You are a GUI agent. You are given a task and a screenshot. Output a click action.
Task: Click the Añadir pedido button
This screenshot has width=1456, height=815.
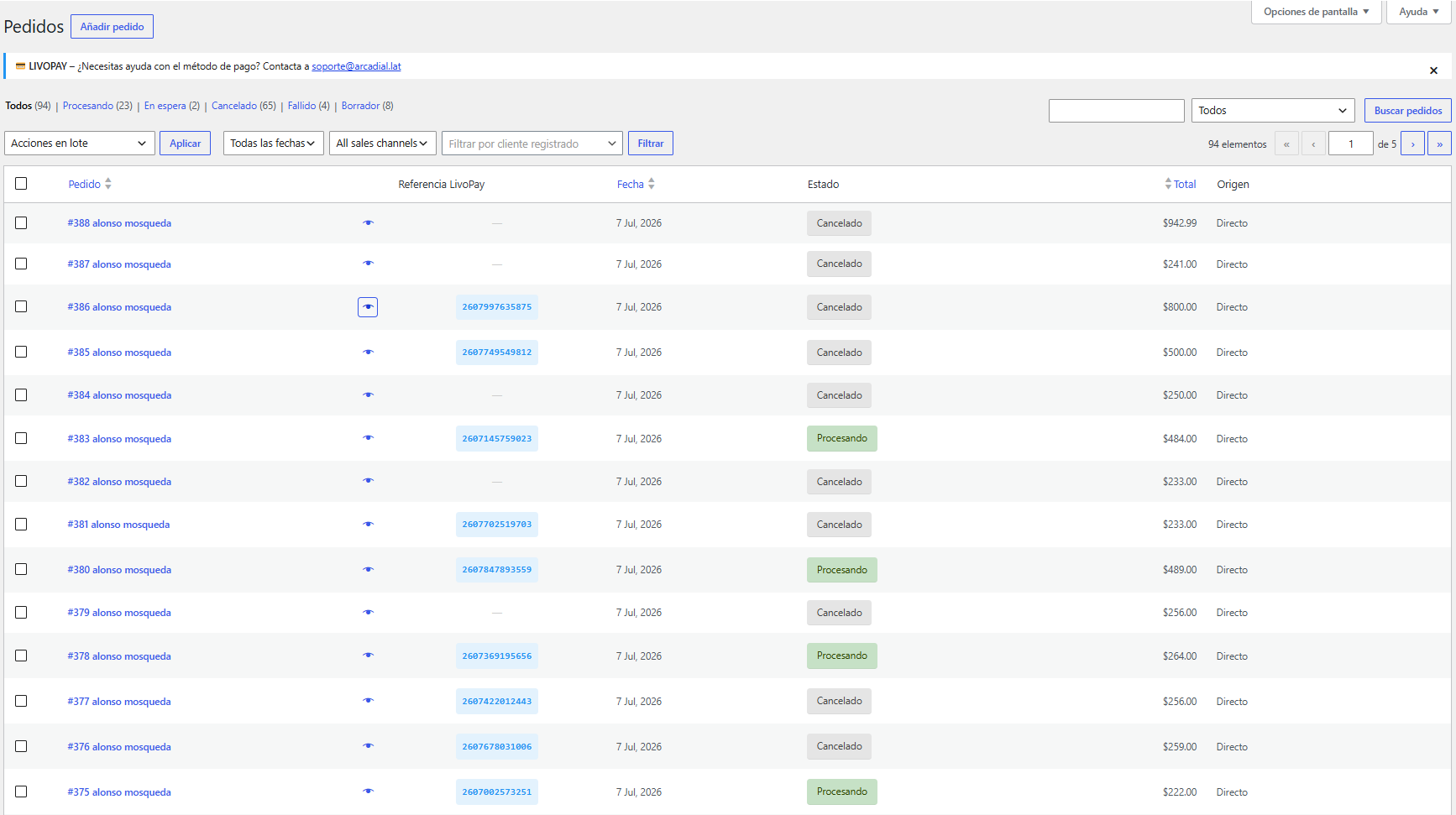click(112, 27)
